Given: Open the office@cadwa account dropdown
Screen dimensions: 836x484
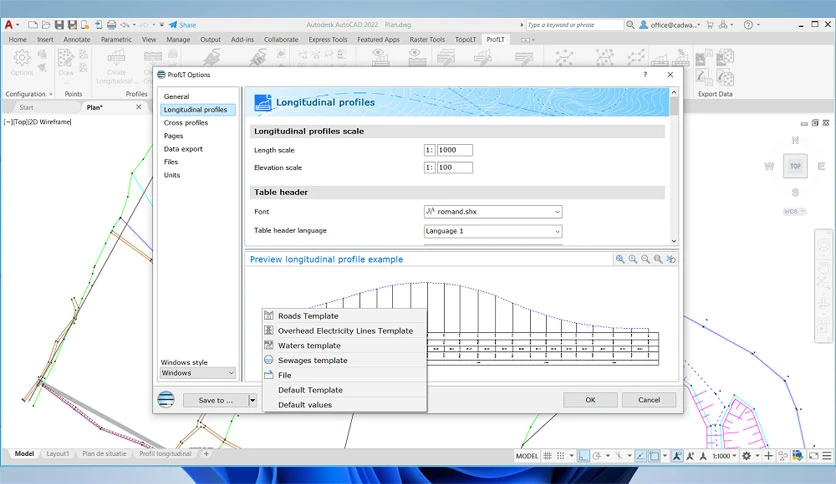Looking at the screenshot, I should pos(670,25).
